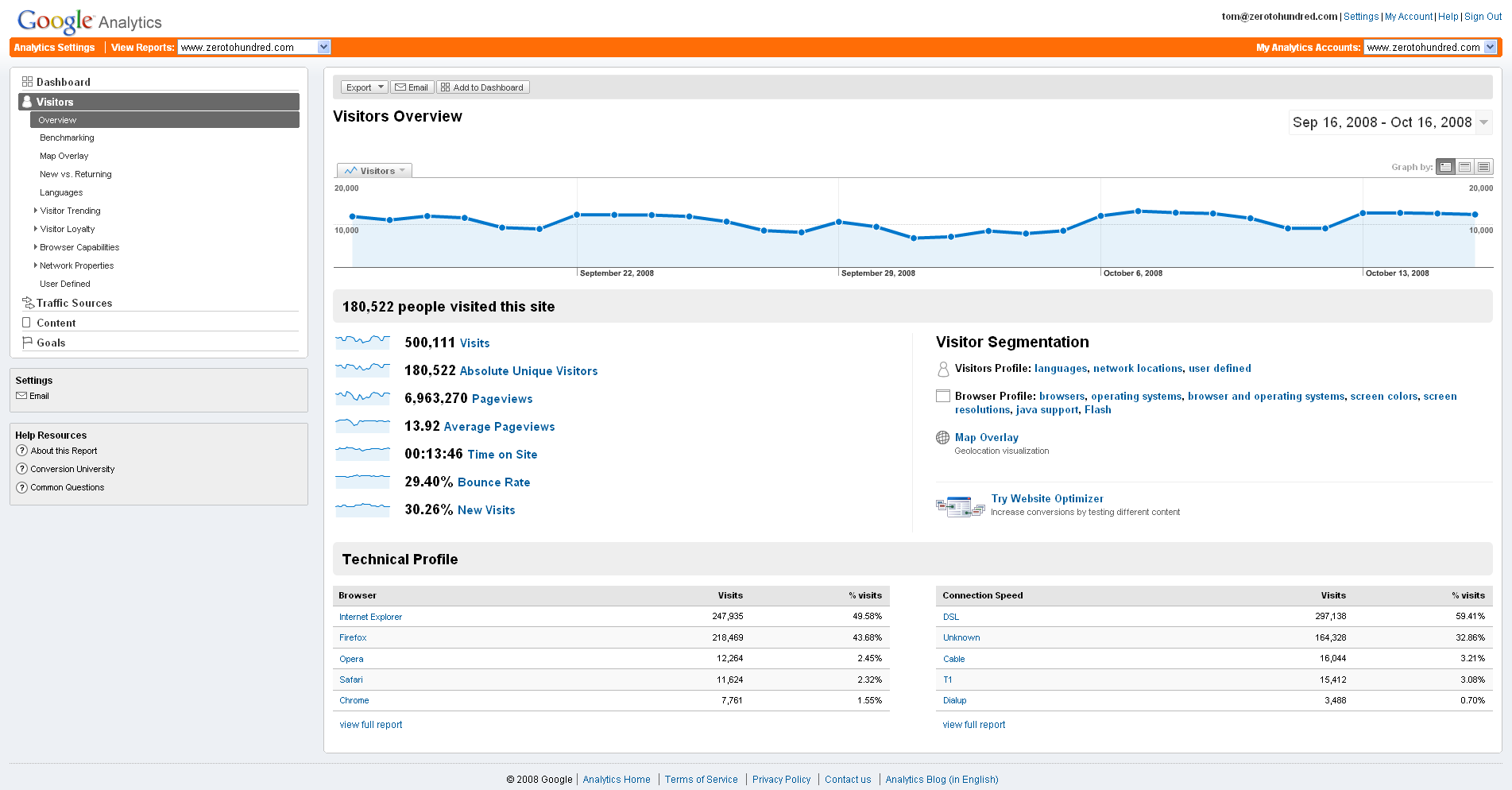Open Internet Explorer browser row link
The height and width of the screenshot is (790, 1512).
click(x=370, y=617)
